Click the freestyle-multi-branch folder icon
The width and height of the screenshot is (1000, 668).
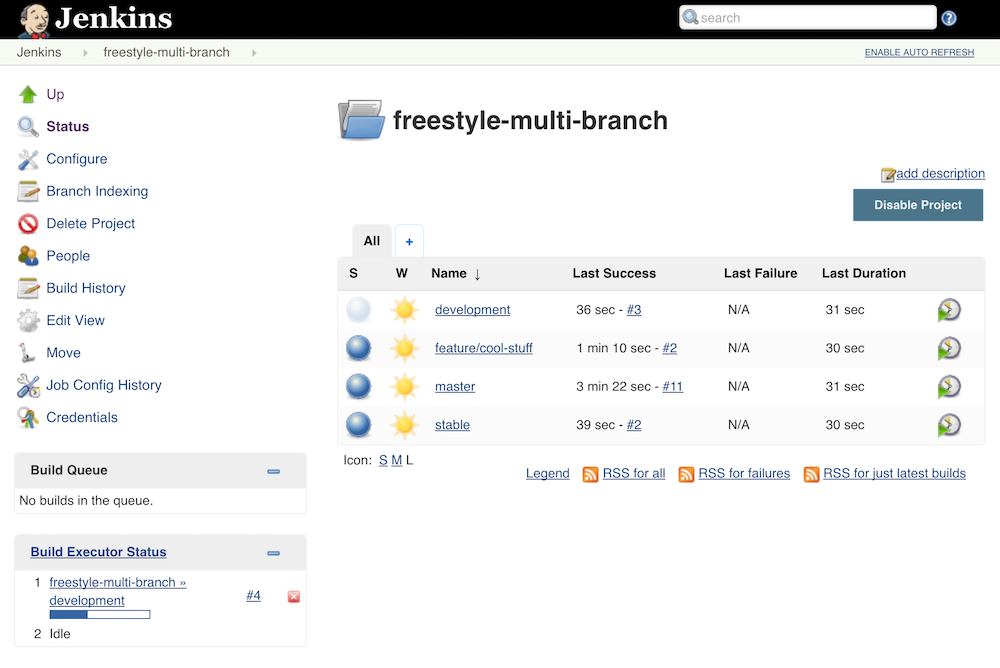pos(361,120)
